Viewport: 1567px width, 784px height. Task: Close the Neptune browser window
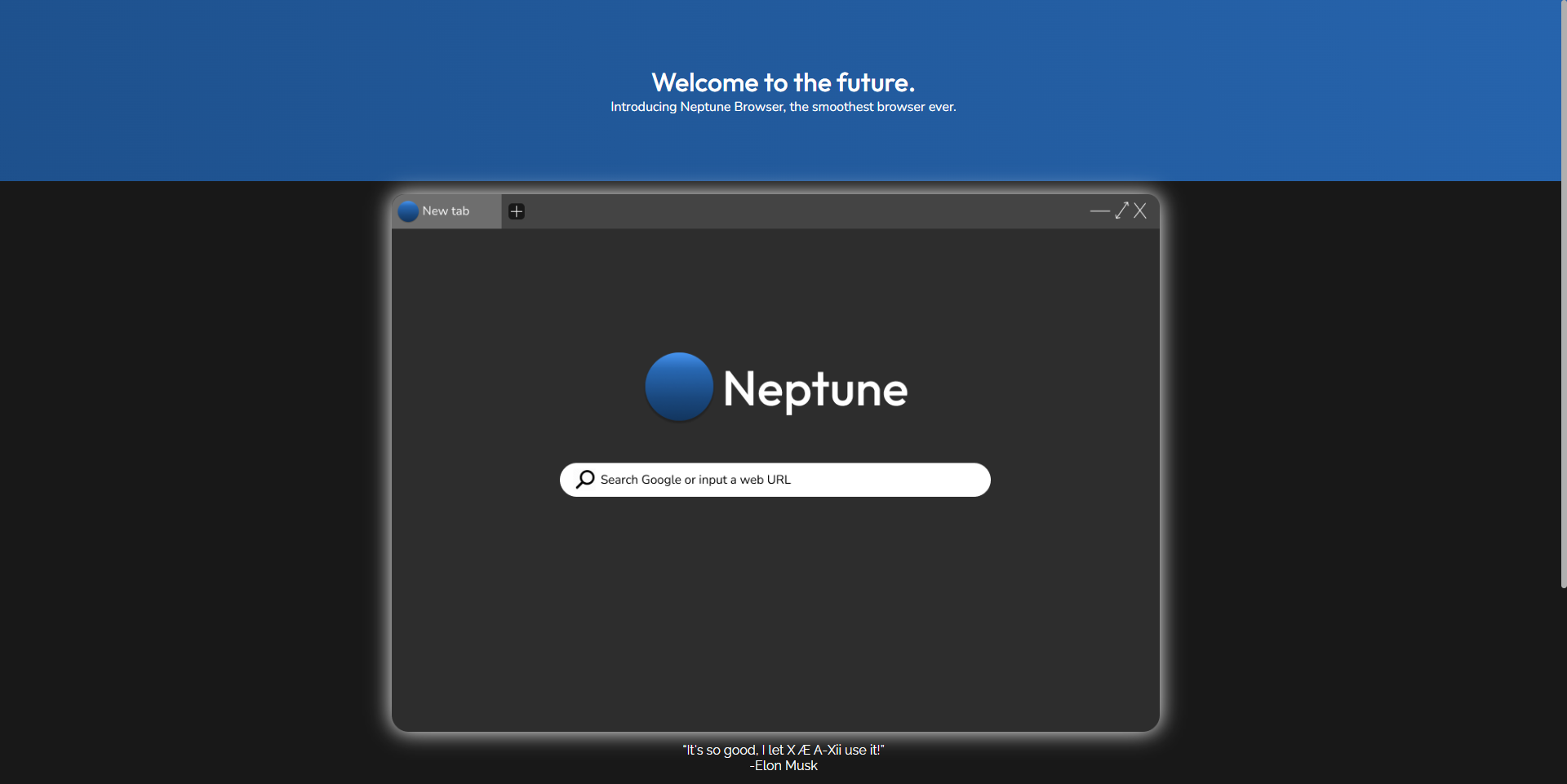point(1140,210)
